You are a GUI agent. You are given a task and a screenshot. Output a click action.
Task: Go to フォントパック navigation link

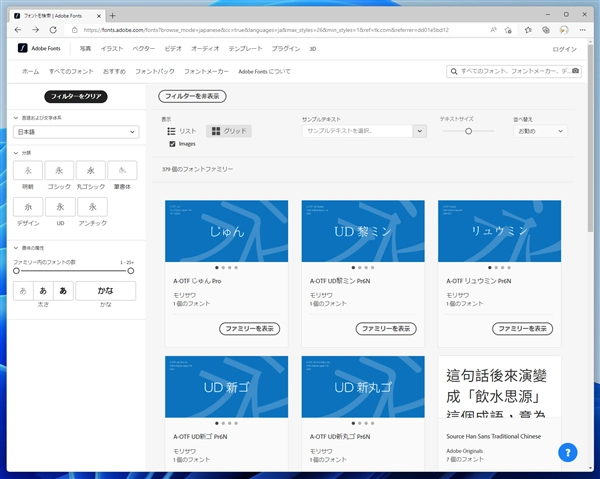tap(155, 71)
